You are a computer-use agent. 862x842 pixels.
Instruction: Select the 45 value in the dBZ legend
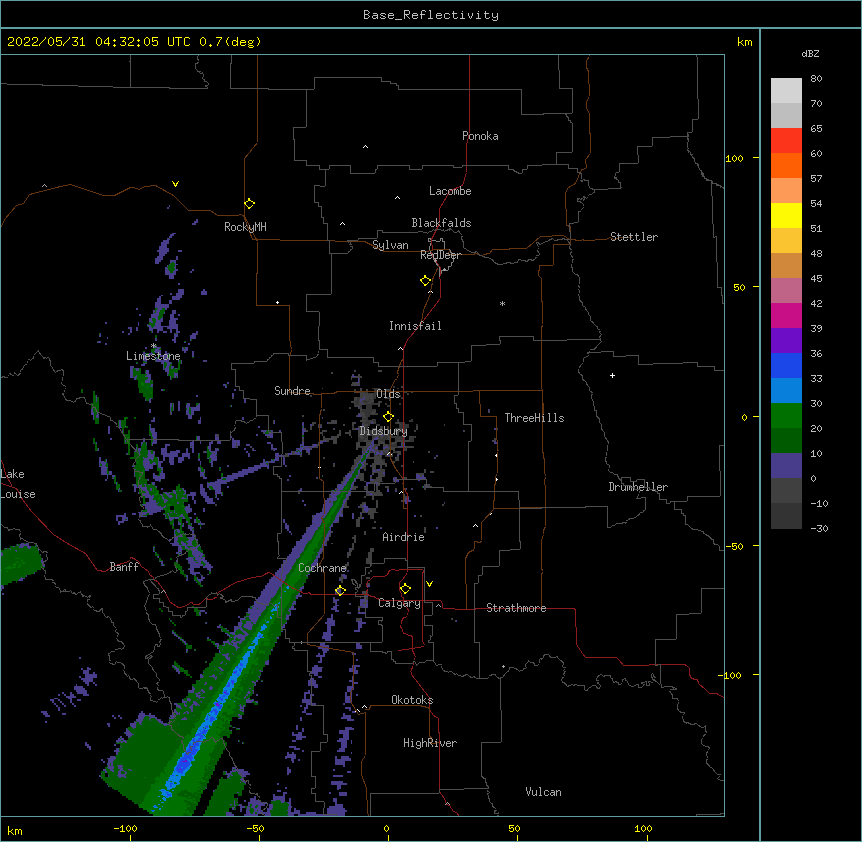(816, 279)
